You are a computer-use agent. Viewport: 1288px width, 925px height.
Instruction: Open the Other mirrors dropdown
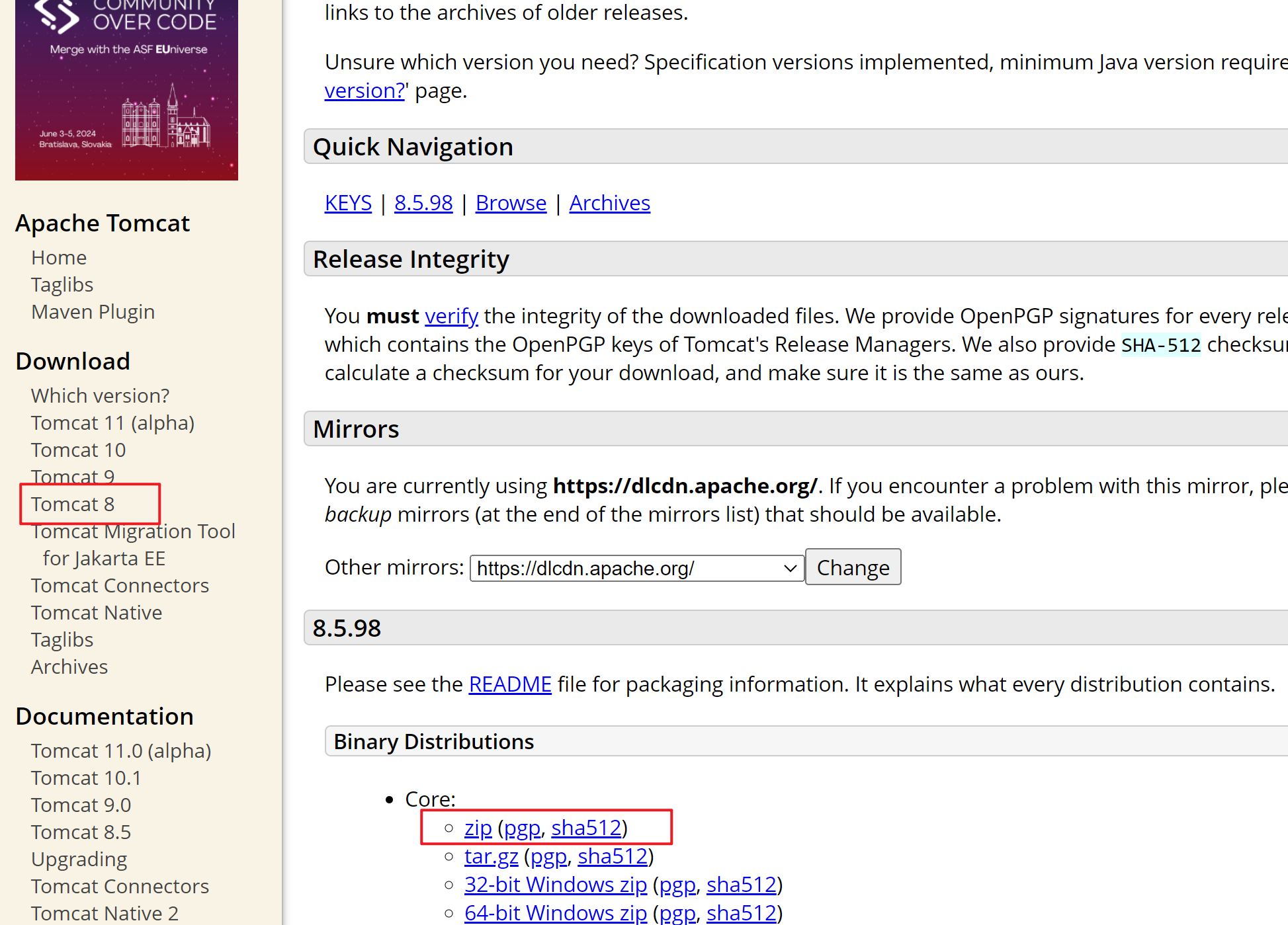coord(636,568)
